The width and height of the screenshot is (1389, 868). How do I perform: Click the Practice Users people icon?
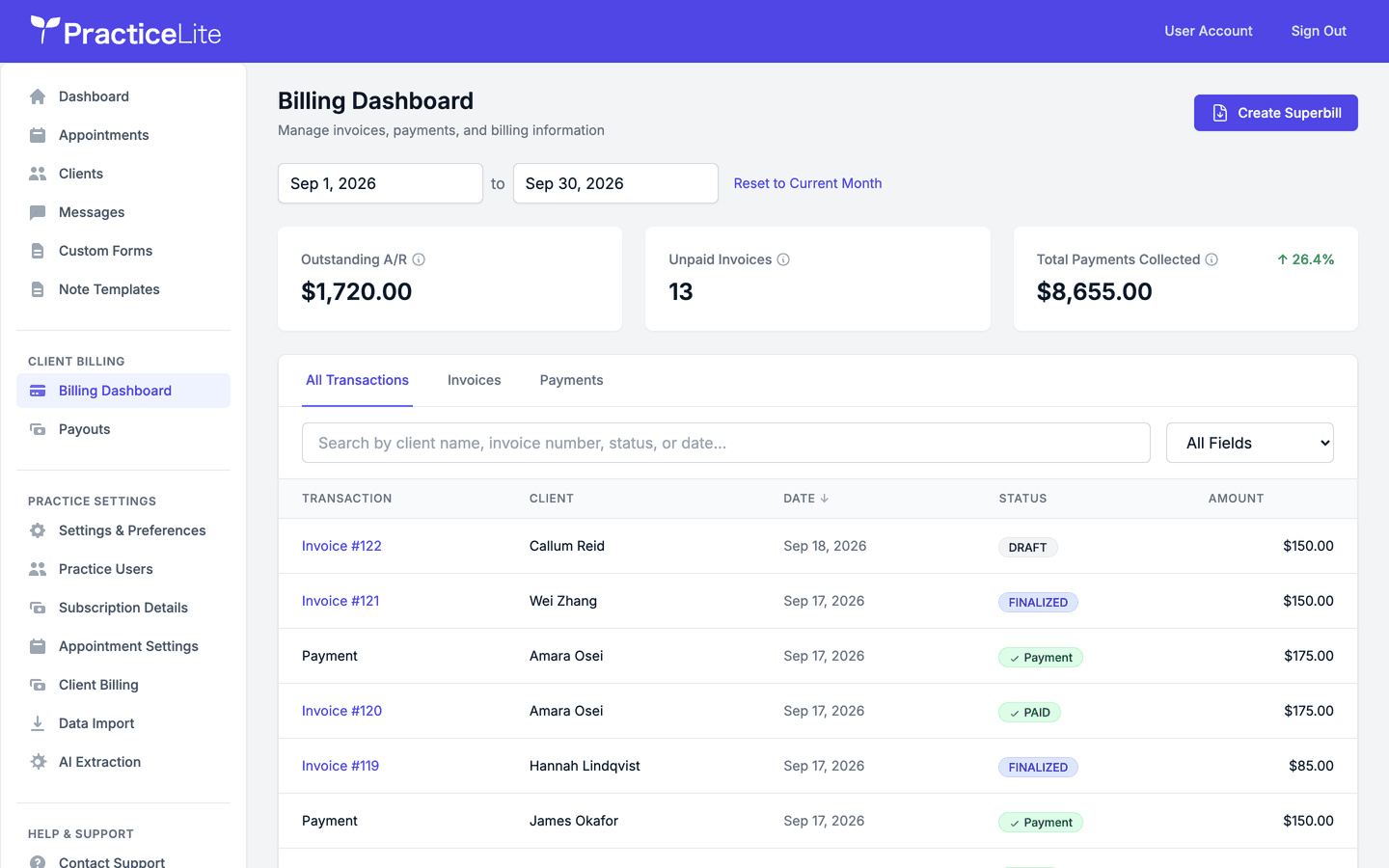[x=38, y=569]
